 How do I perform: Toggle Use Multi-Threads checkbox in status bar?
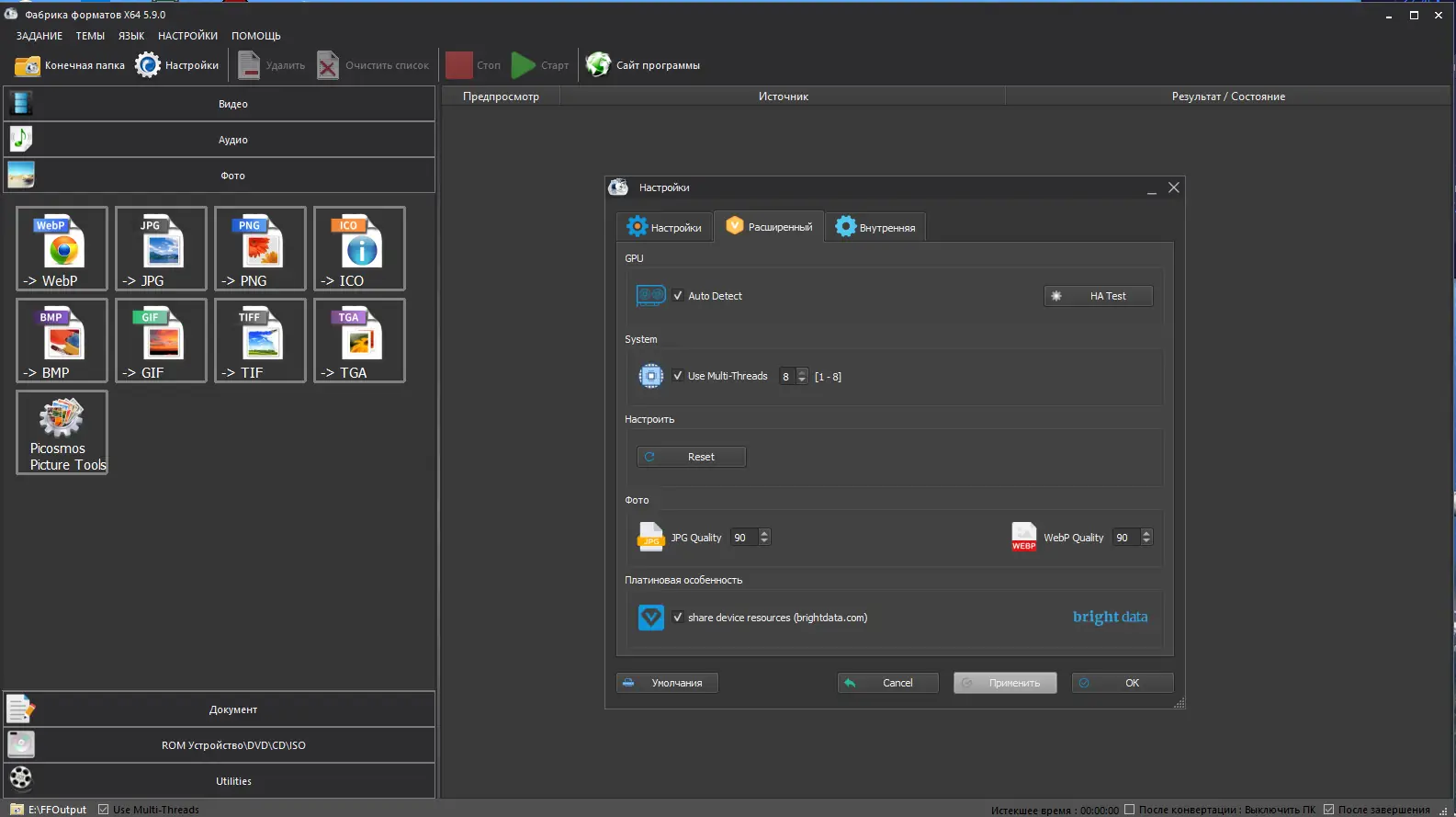[x=104, y=810]
